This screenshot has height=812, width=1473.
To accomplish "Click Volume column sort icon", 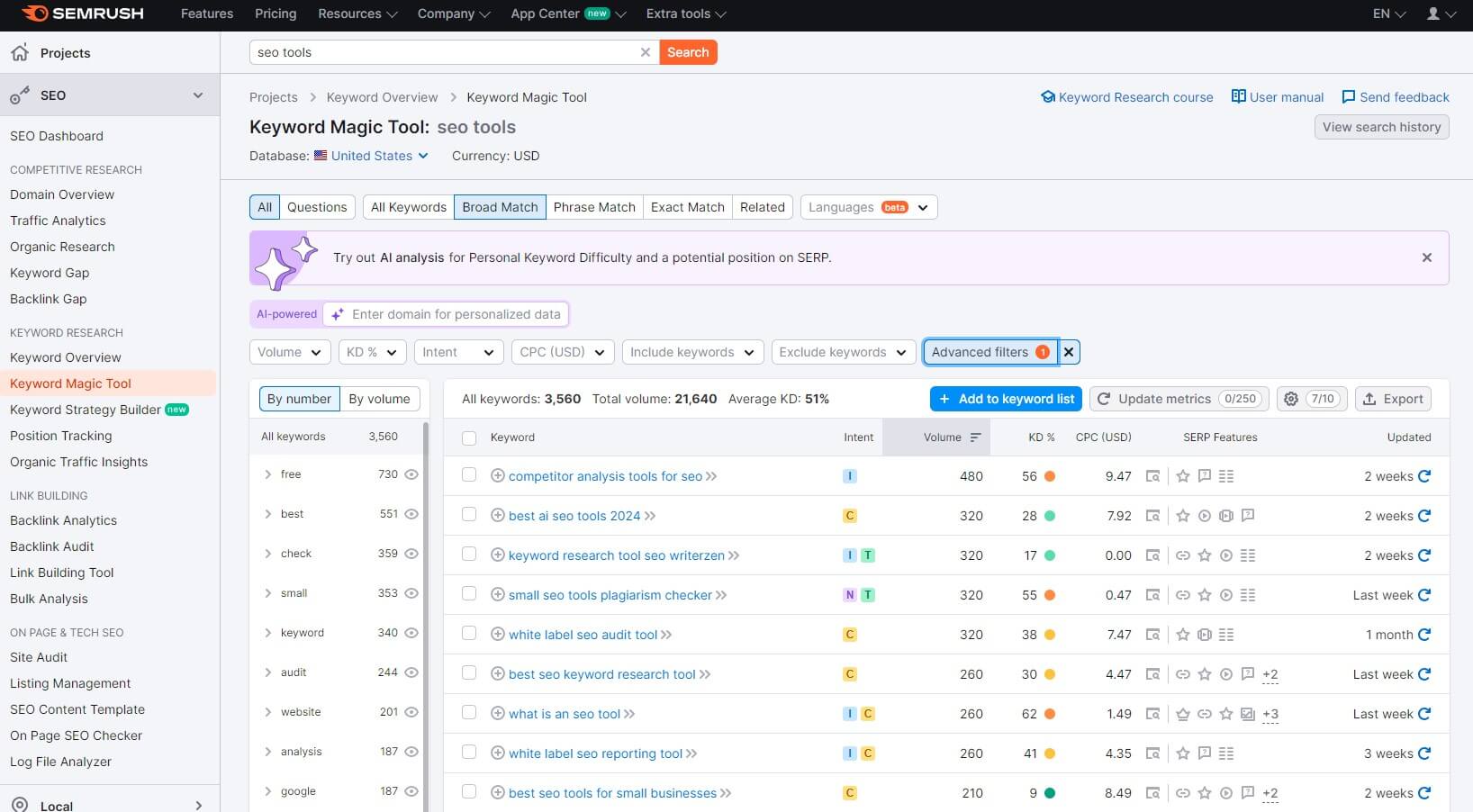I will (x=975, y=438).
